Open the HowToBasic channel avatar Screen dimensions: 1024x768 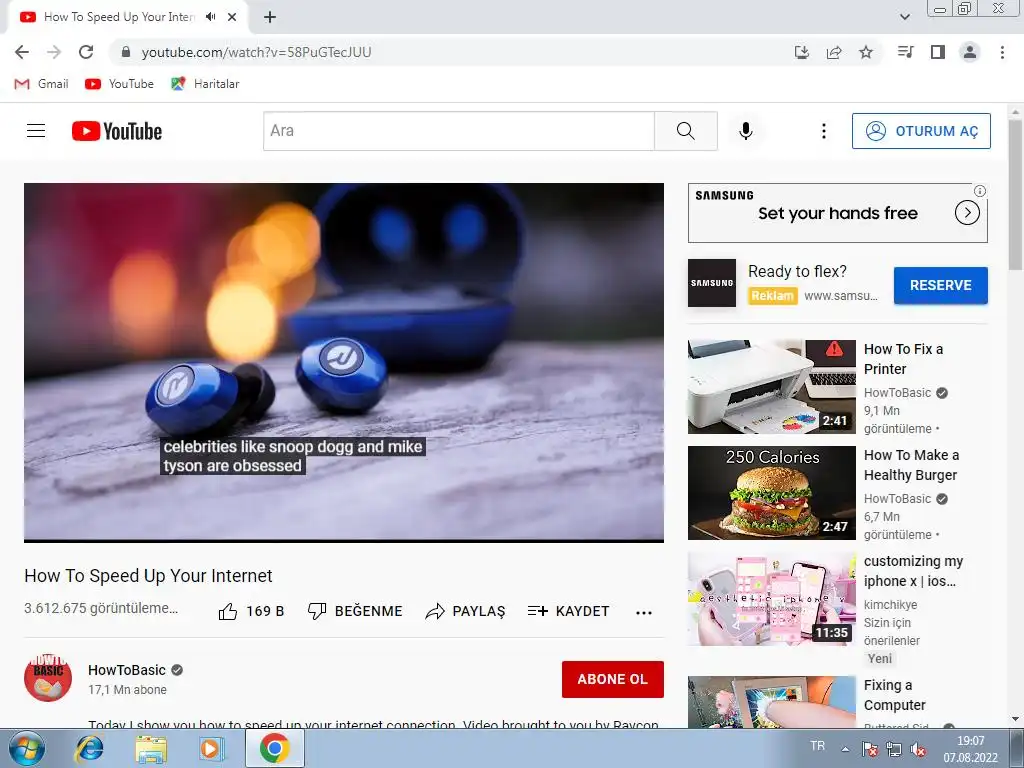pyautogui.click(x=48, y=678)
